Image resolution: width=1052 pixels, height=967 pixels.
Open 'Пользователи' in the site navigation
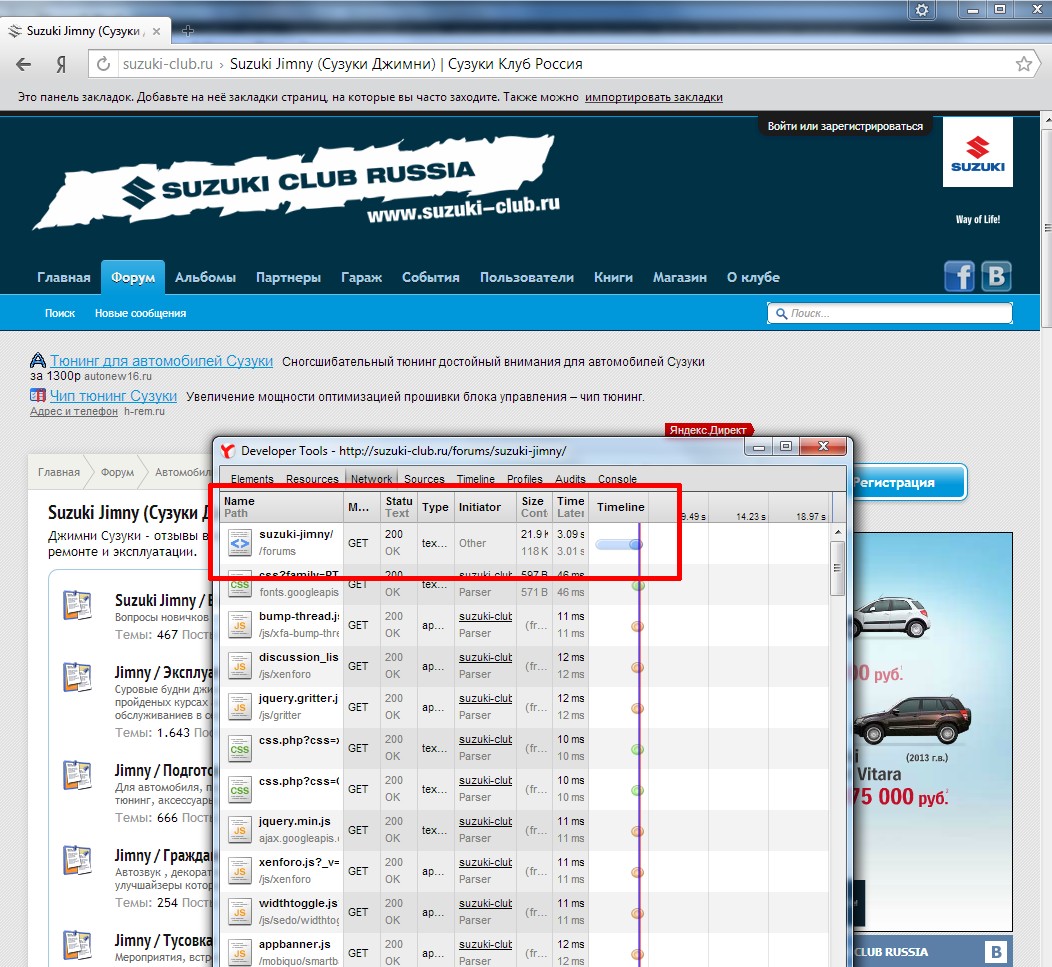(527, 277)
